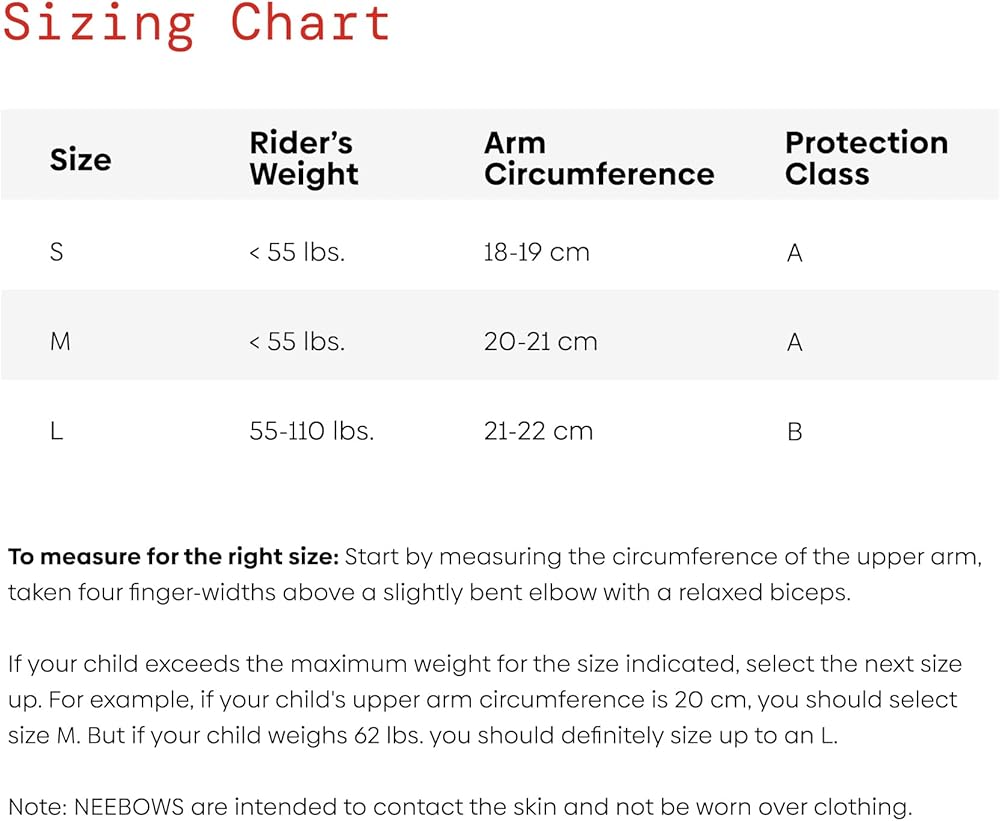1000x821 pixels.
Task: Select the "Arm Circumference" column header
Action: click(x=598, y=158)
